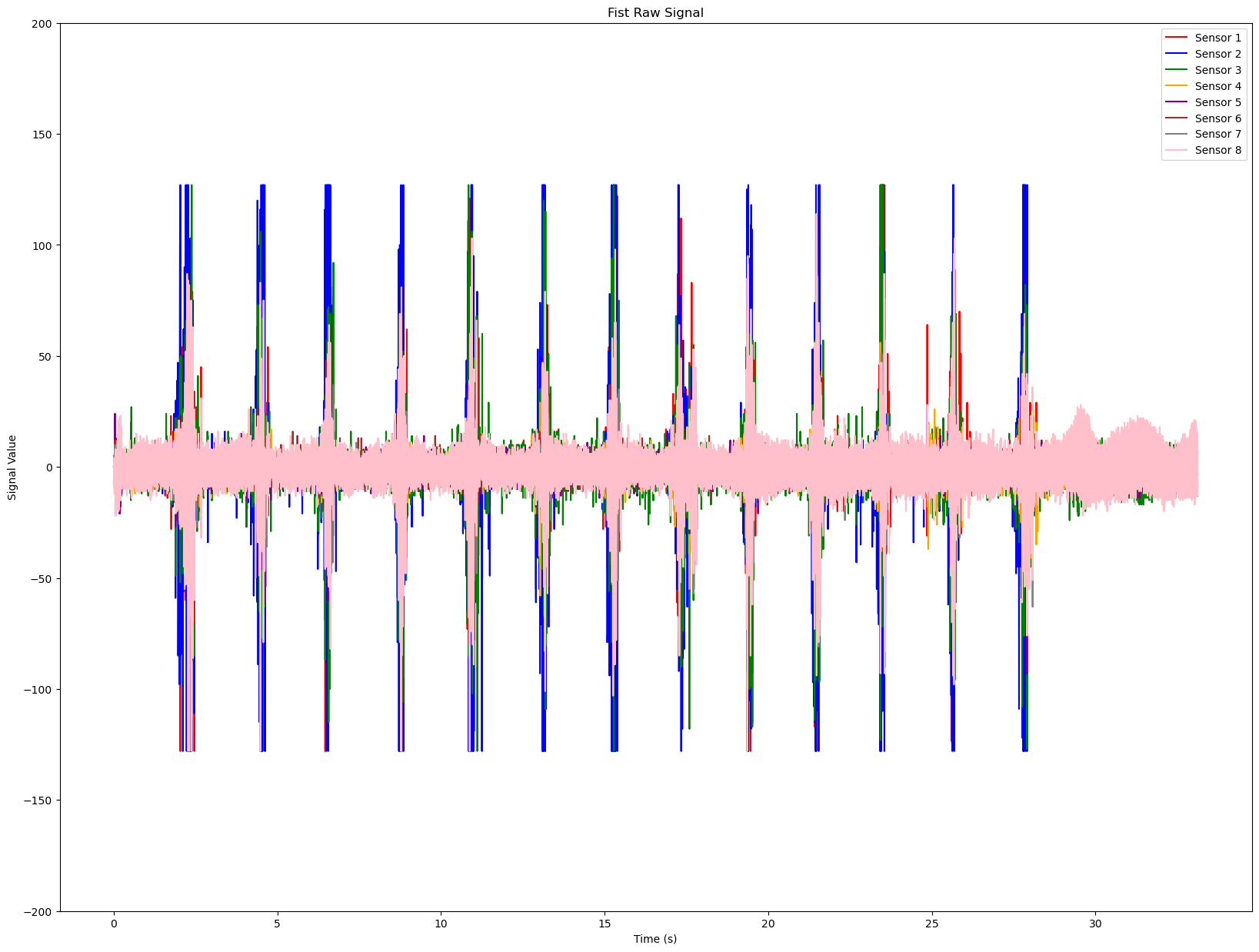Toggle Sensor 4 visibility in the legend

pos(1217,86)
